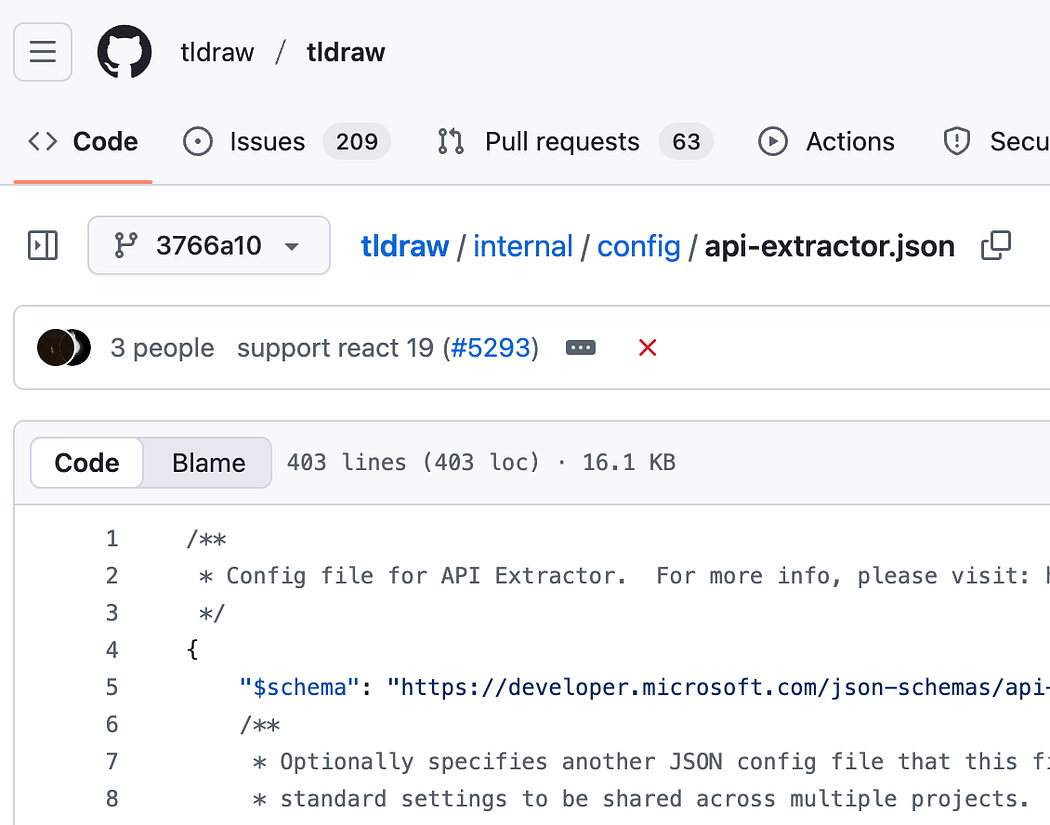Click the GitHub logo icon
This screenshot has width=1050, height=825.
click(124, 52)
